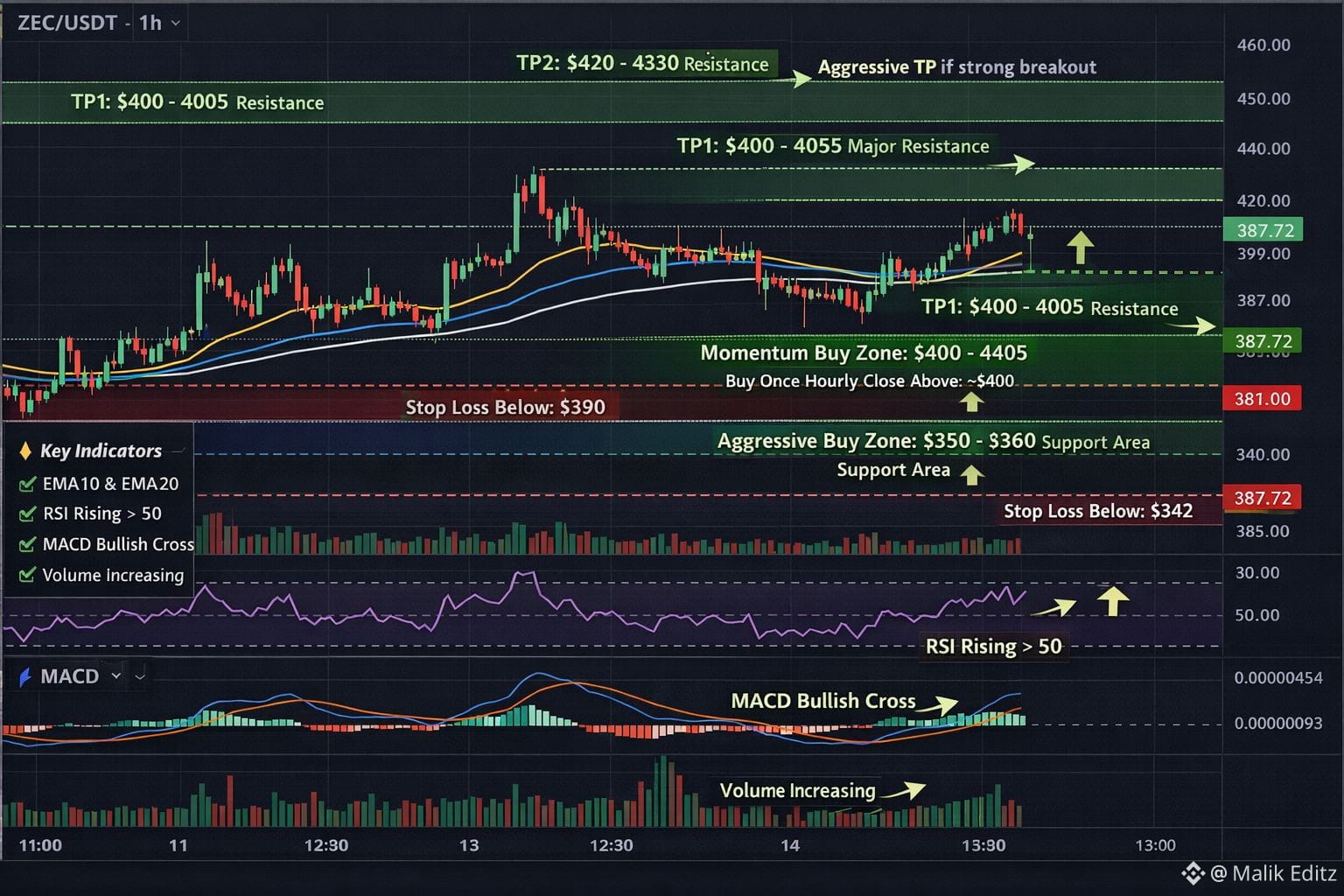
Task: Uncheck the RSI Rising > 50 checkbox
Action: [x=27, y=514]
